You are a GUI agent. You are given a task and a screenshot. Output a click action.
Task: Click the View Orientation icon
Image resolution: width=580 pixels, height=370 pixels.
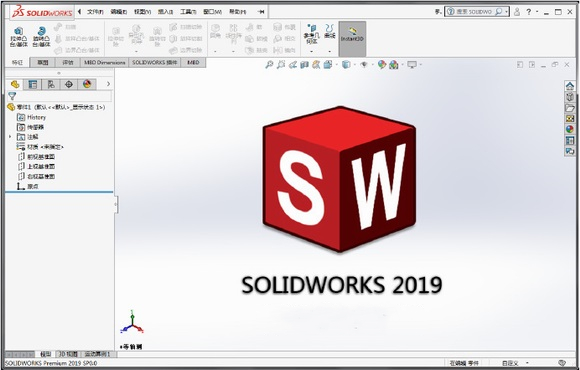tap(328, 65)
